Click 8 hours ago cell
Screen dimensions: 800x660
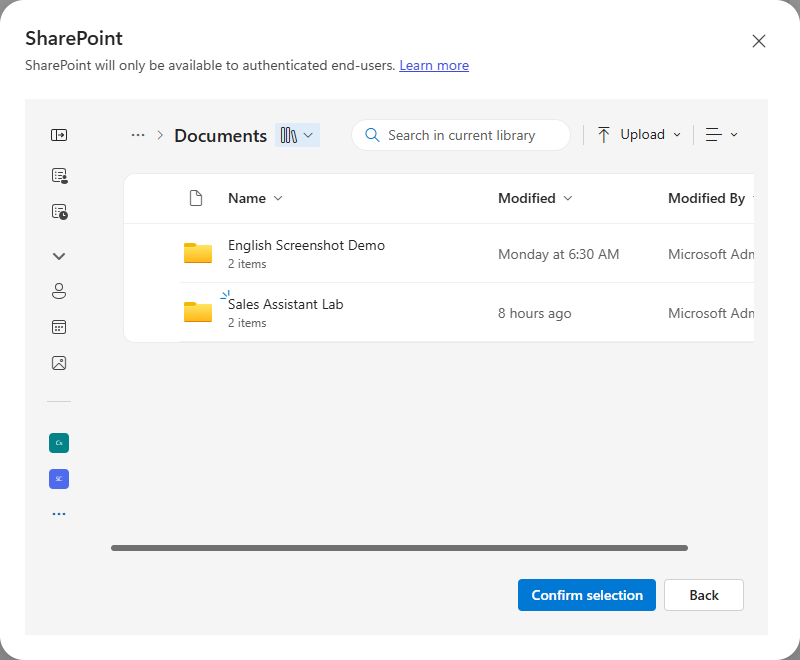534,313
